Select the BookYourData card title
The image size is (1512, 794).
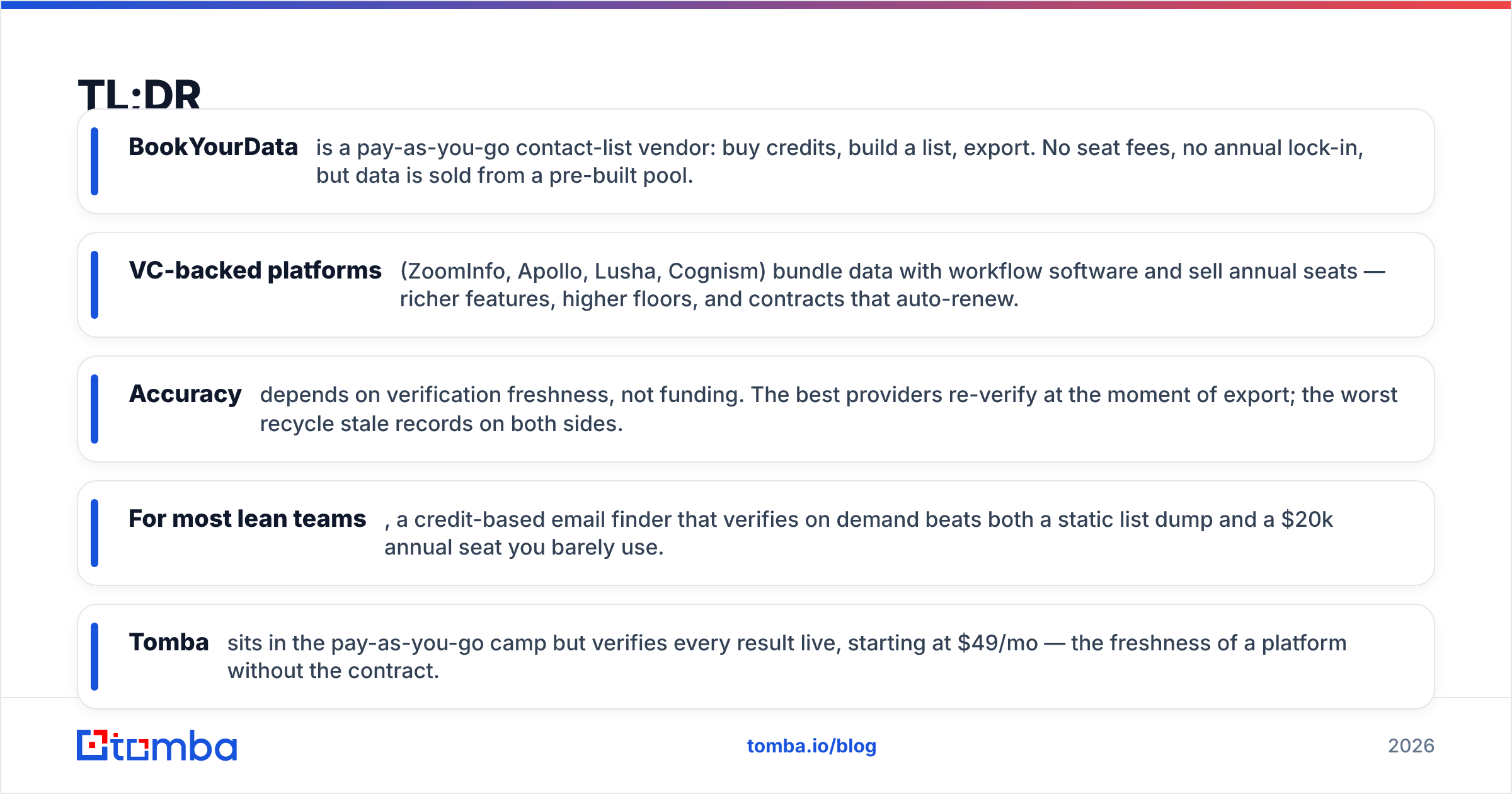(x=213, y=147)
